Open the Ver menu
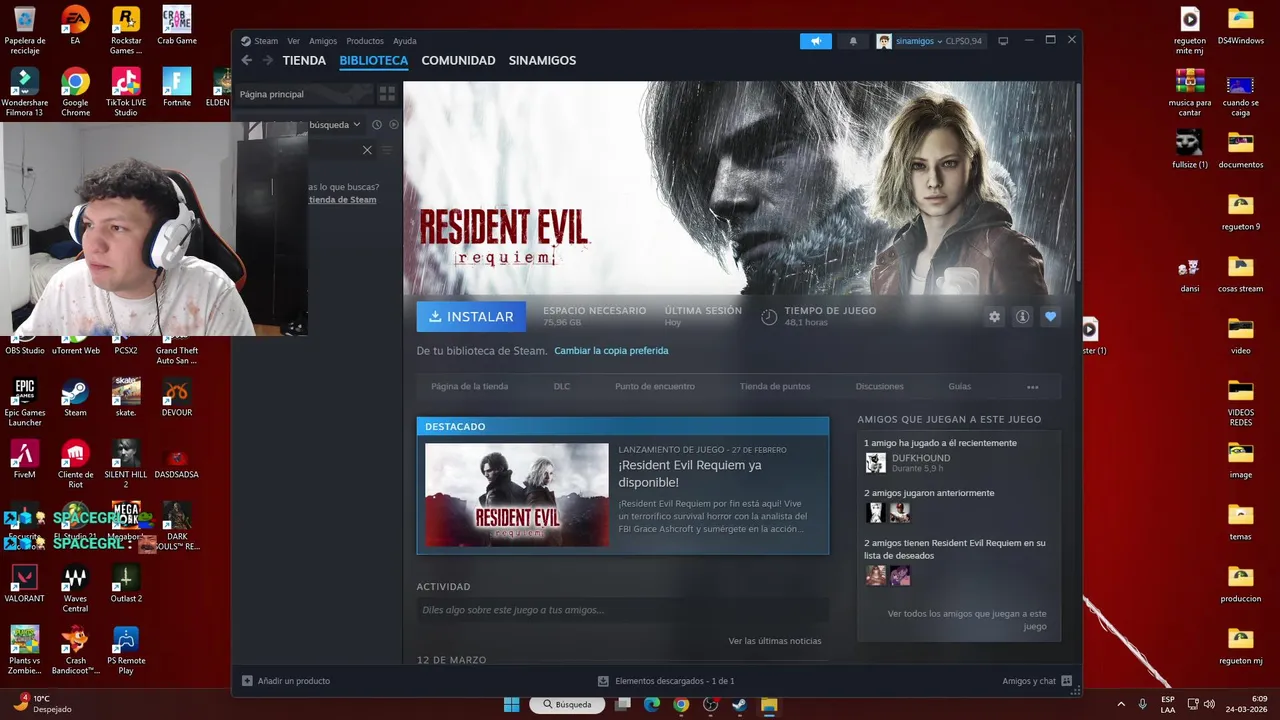The width and height of the screenshot is (1280, 720). coord(293,41)
